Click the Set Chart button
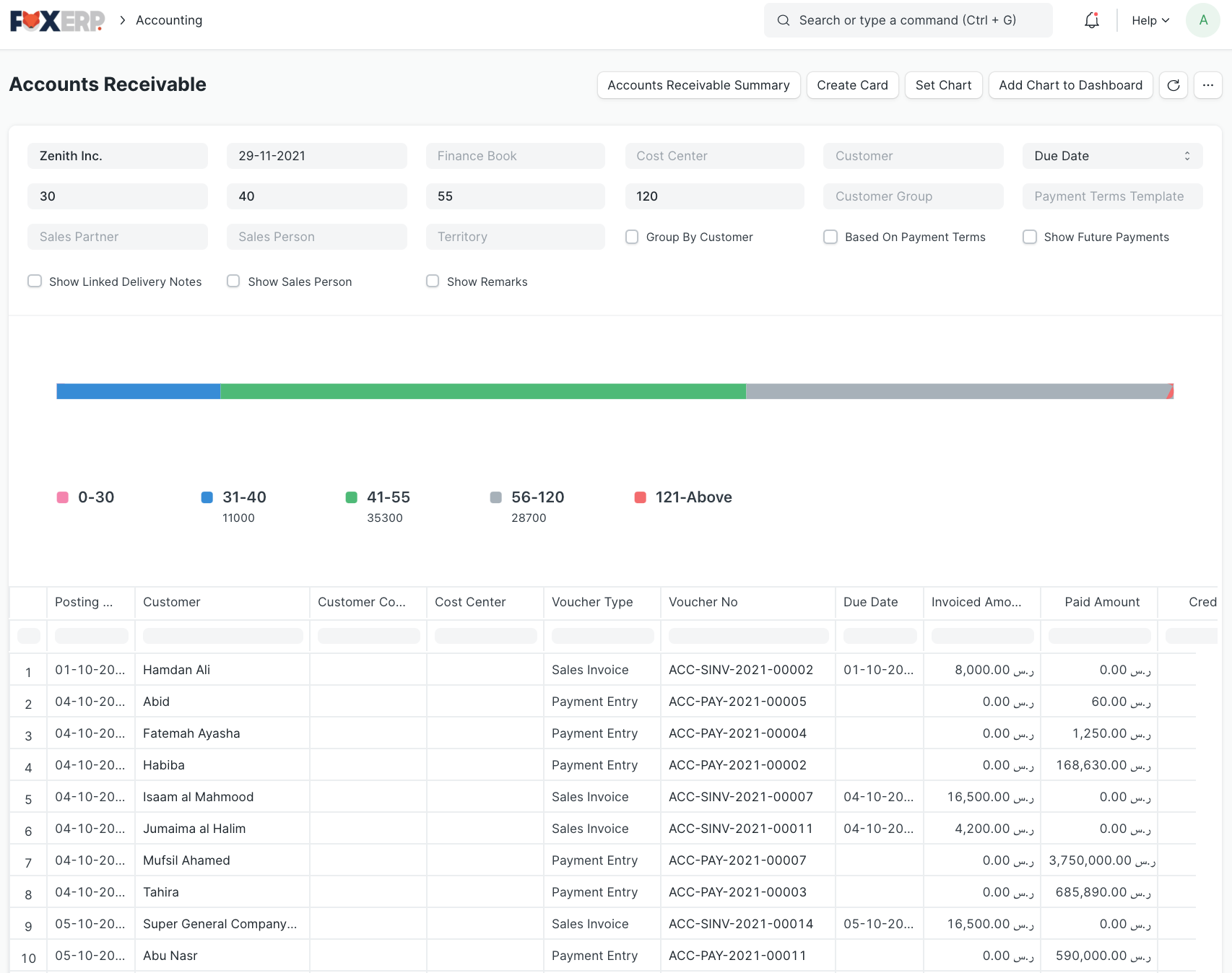Viewport: 1232px width, 973px height. (x=943, y=85)
